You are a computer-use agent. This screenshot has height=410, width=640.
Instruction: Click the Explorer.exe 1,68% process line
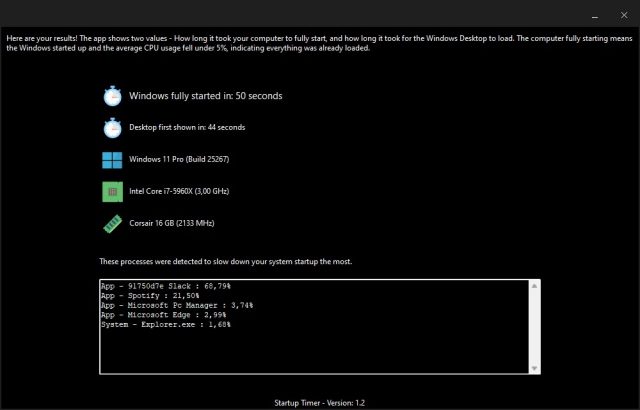pos(166,325)
